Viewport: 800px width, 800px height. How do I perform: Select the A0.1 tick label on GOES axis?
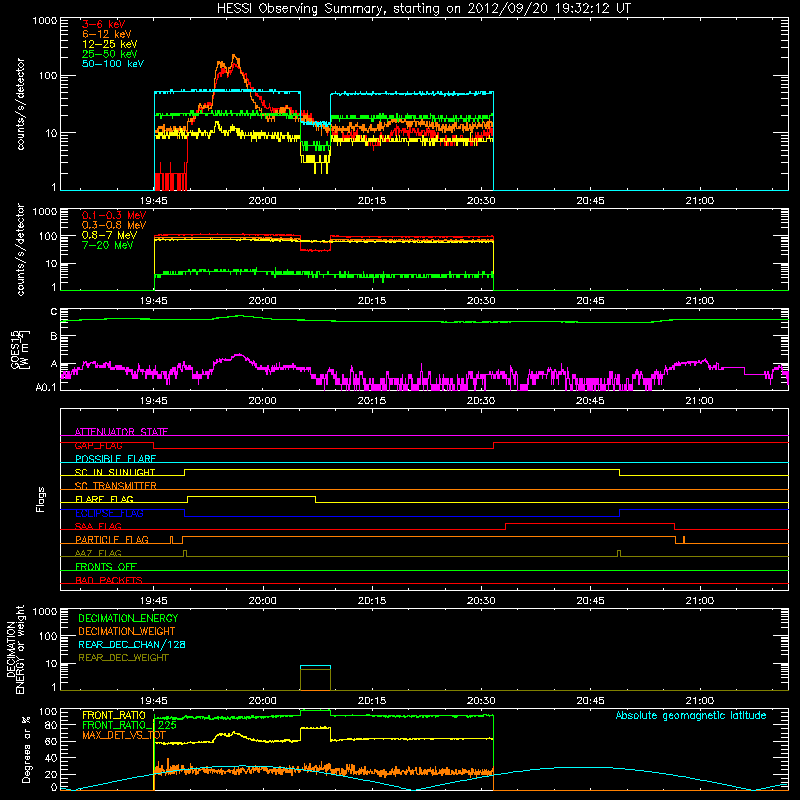point(45,387)
